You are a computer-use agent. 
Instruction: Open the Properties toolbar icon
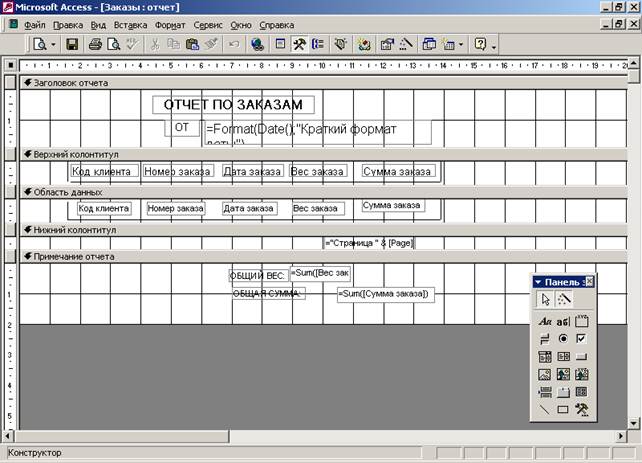(x=387, y=44)
